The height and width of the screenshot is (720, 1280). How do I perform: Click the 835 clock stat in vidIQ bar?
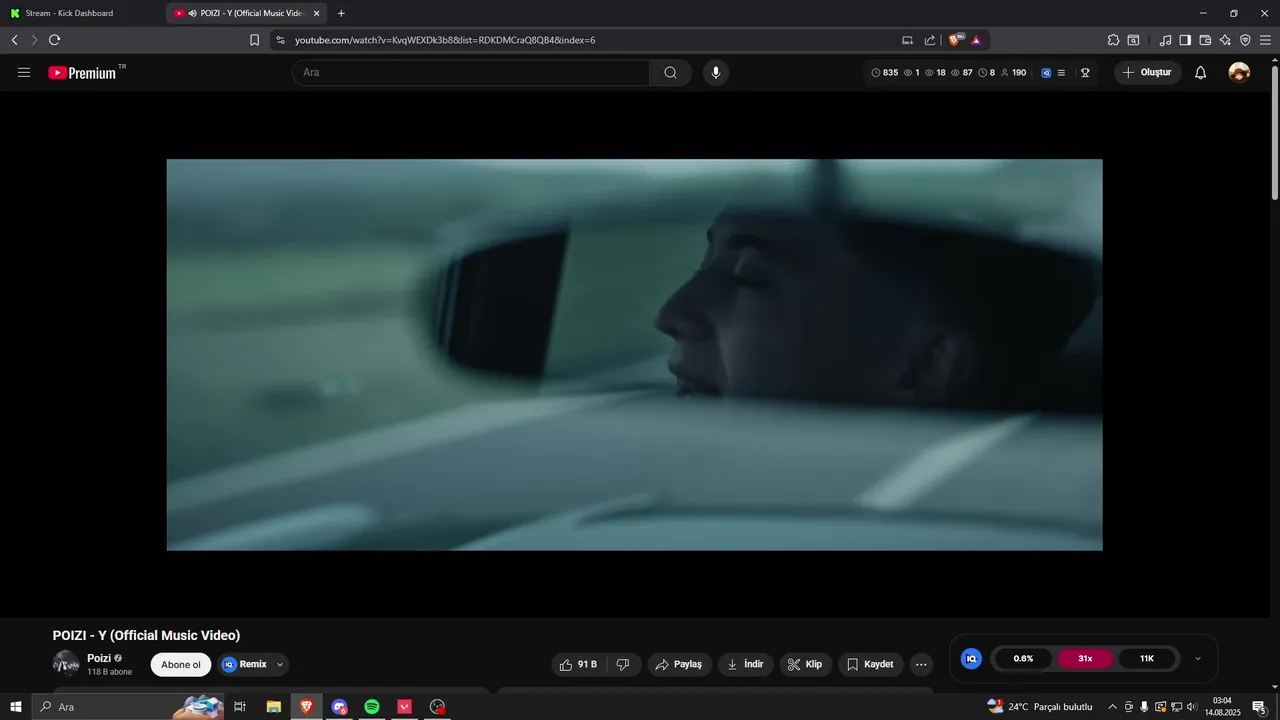click(885, 73)
